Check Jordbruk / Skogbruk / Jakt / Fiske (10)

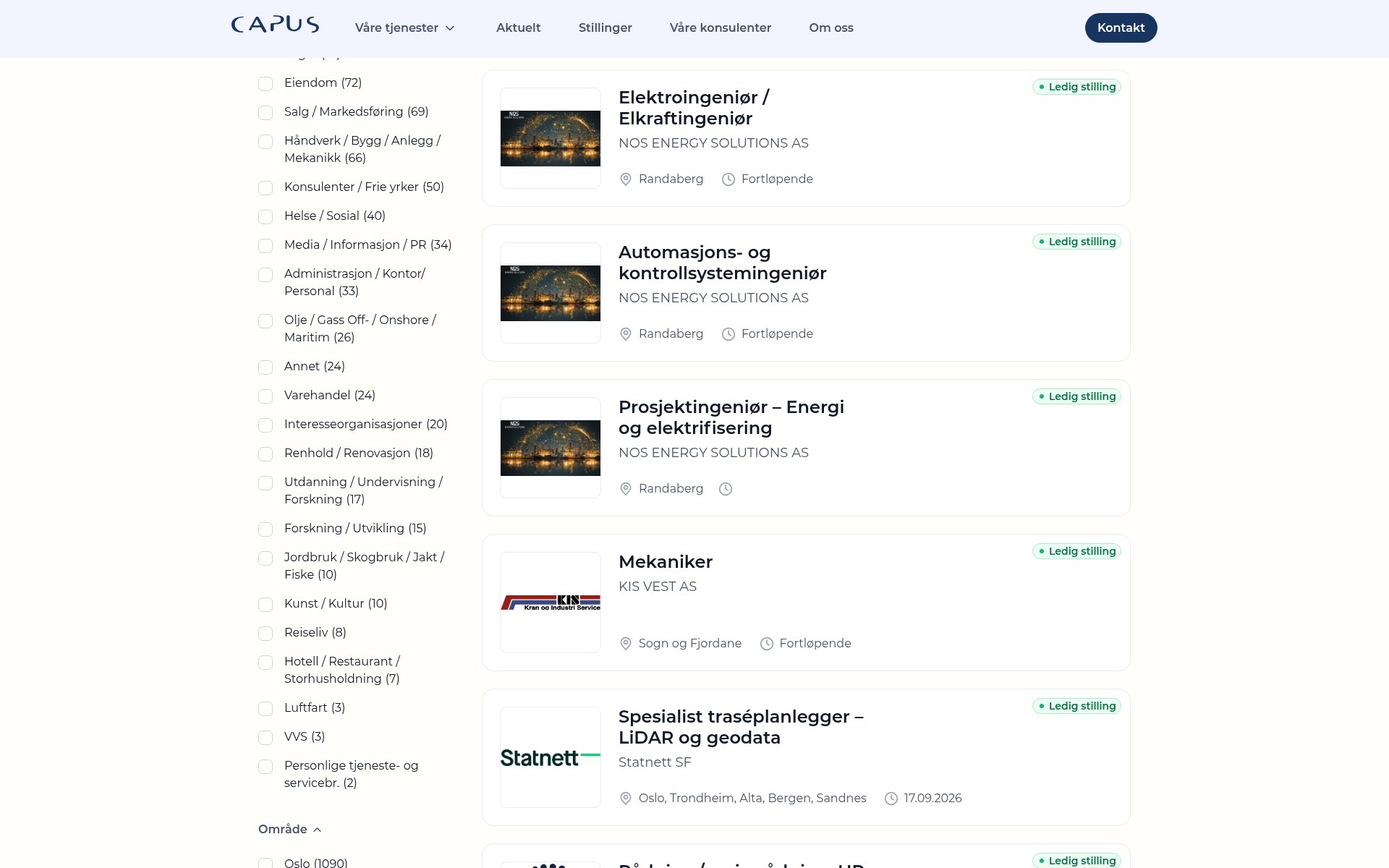[266, 558]
